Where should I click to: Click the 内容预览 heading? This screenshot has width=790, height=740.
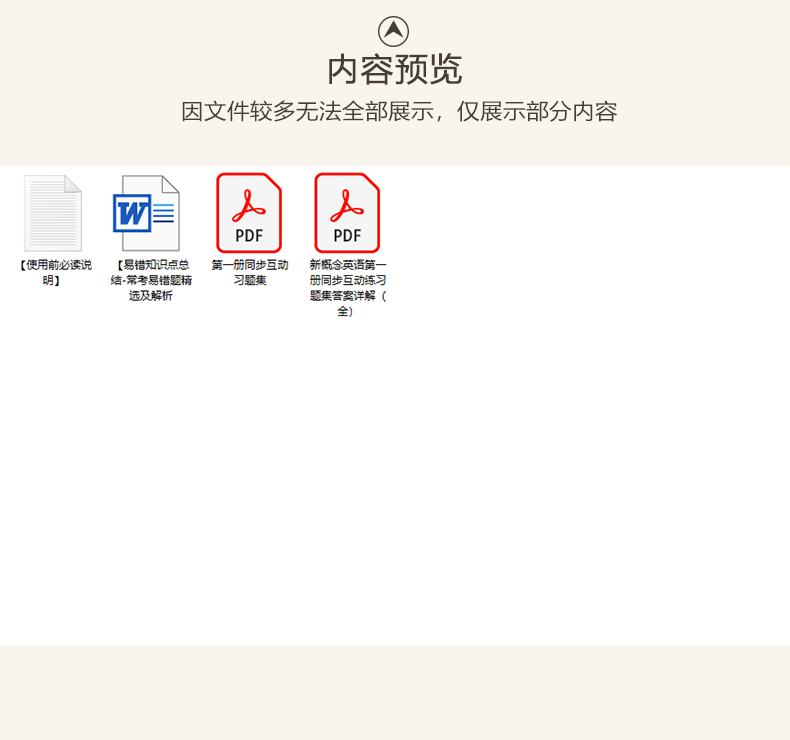click(394, 70)
